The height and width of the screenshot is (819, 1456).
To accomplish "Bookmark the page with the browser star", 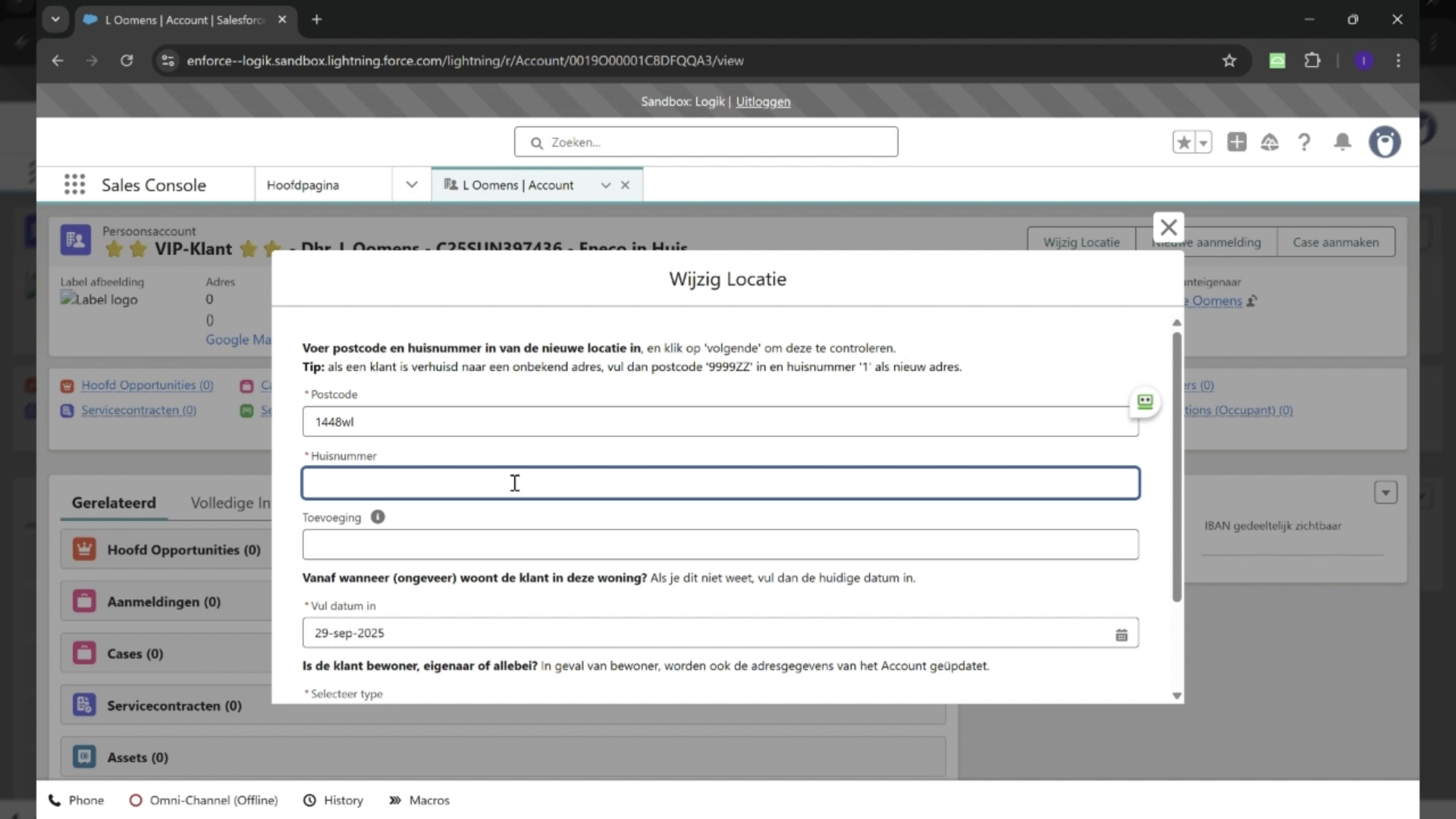I will point(1229,61).
